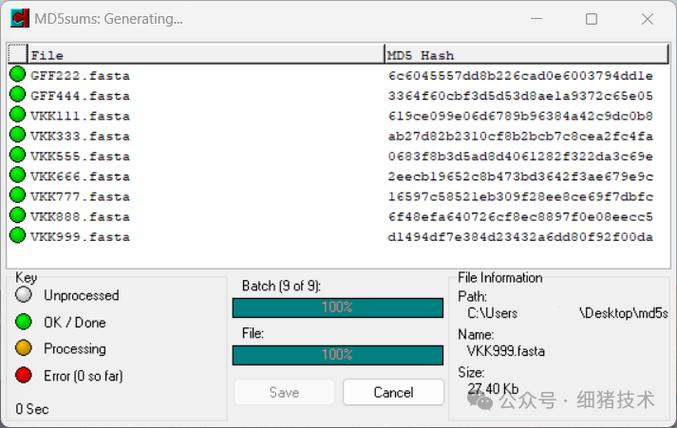The image size is (677, 428).
Task: Click hash ab27d82b2310cf8b2bcb7c8cea2fc4fa
Action: 520,136
